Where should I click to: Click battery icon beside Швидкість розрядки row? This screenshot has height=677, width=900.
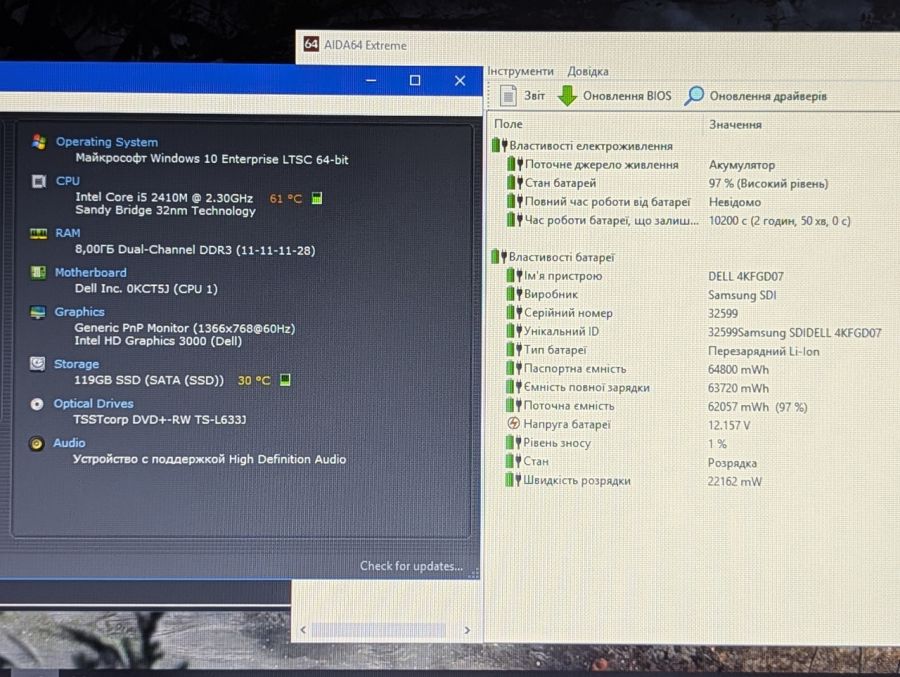pyautogui.click(x=513, y=479)
